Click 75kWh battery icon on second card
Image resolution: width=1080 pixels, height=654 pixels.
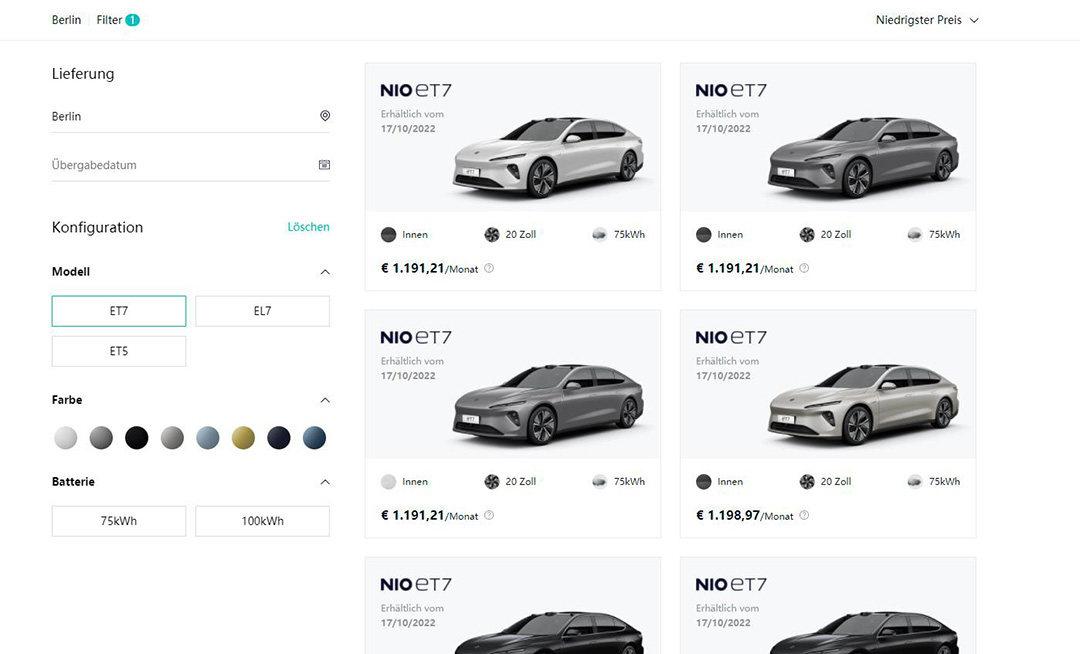coord(914,235)
